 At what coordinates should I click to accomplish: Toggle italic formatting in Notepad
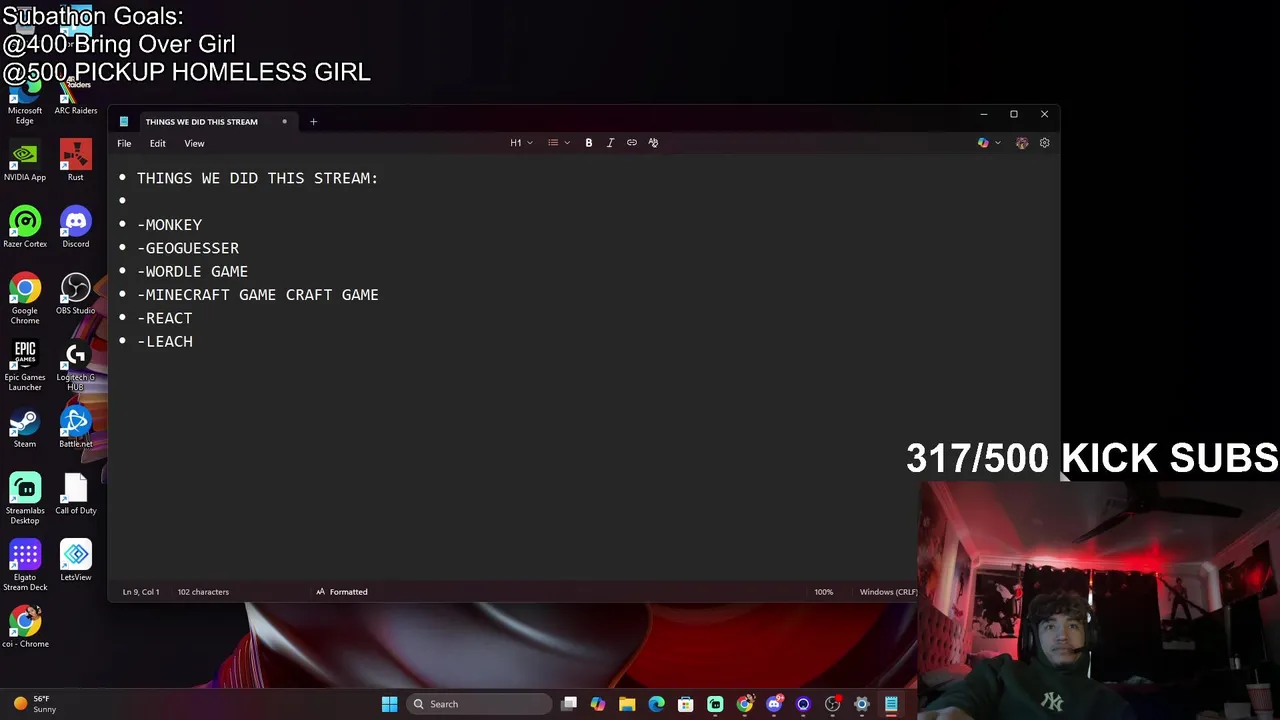[x=610, y=143]
